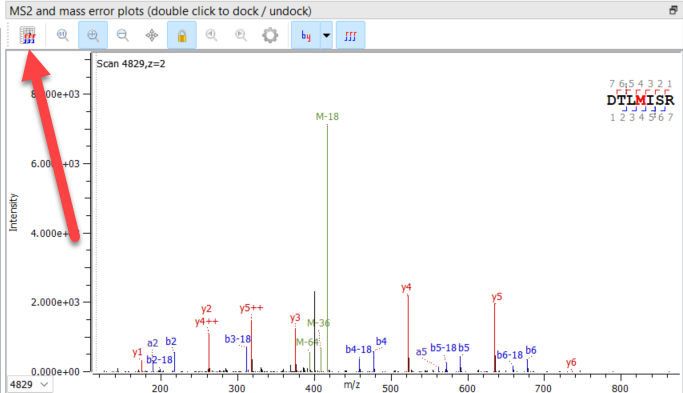Click the y5 ion label
The width and height of the screenshot is (683, 393).
coord(497,297)
